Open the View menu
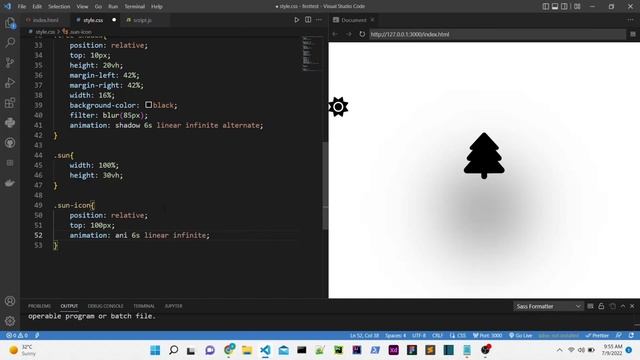The image size is (640, 360). [82, 7]
